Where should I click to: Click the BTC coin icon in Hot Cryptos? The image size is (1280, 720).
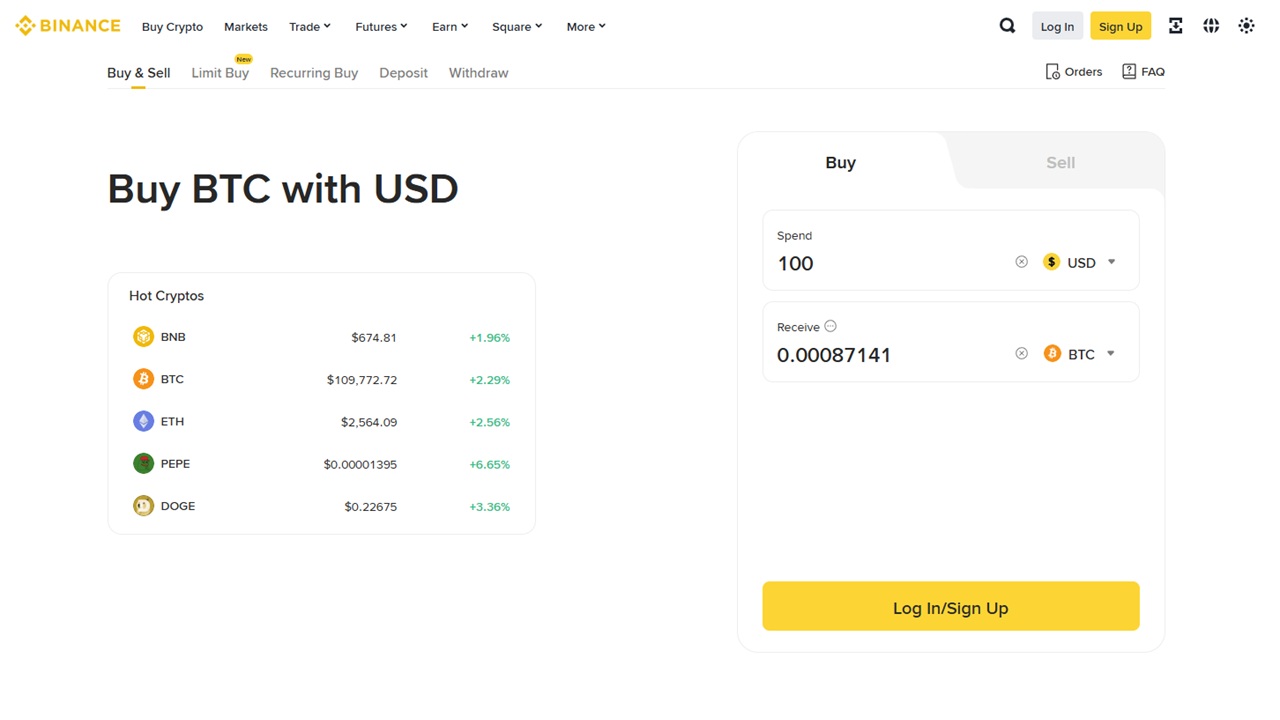[143, 379]
